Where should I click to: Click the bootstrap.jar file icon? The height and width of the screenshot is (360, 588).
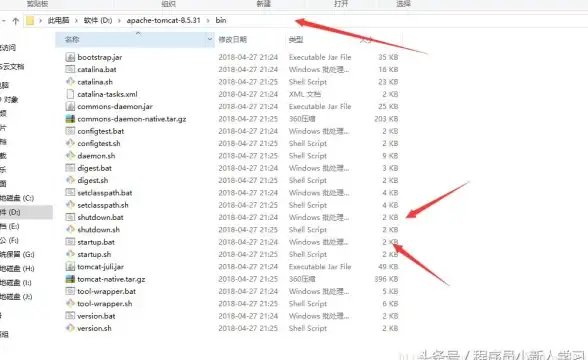[x=70, y=57]
